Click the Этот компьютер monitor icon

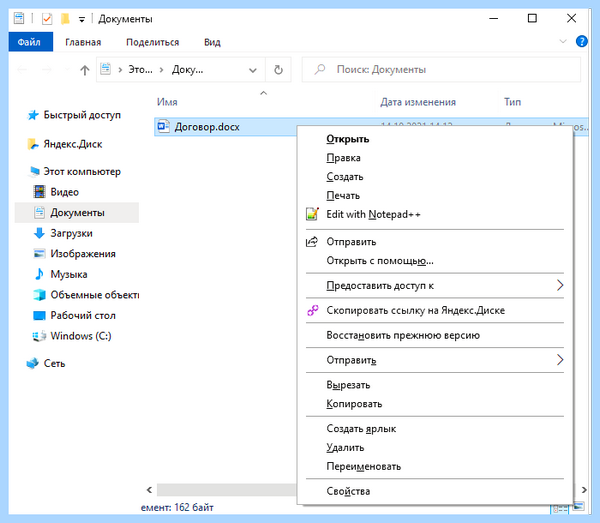[34, 171]
